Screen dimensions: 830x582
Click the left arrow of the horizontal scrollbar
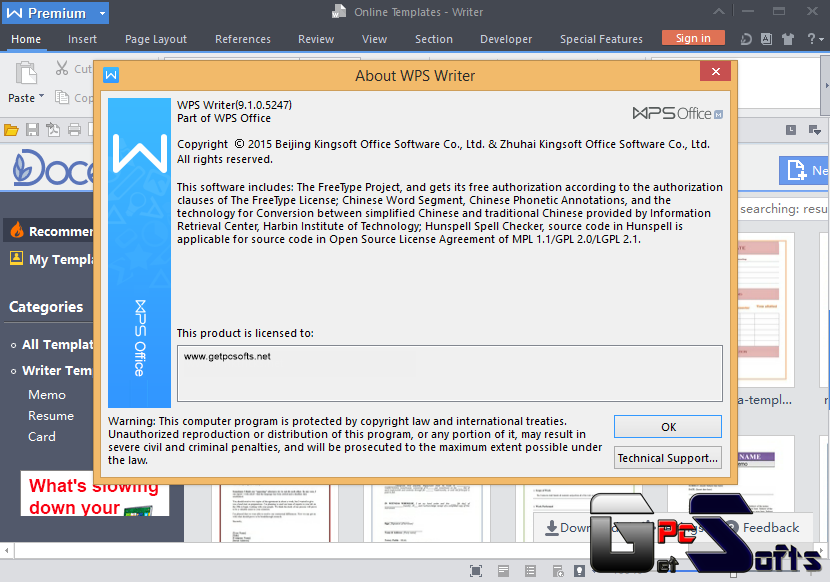6,550
